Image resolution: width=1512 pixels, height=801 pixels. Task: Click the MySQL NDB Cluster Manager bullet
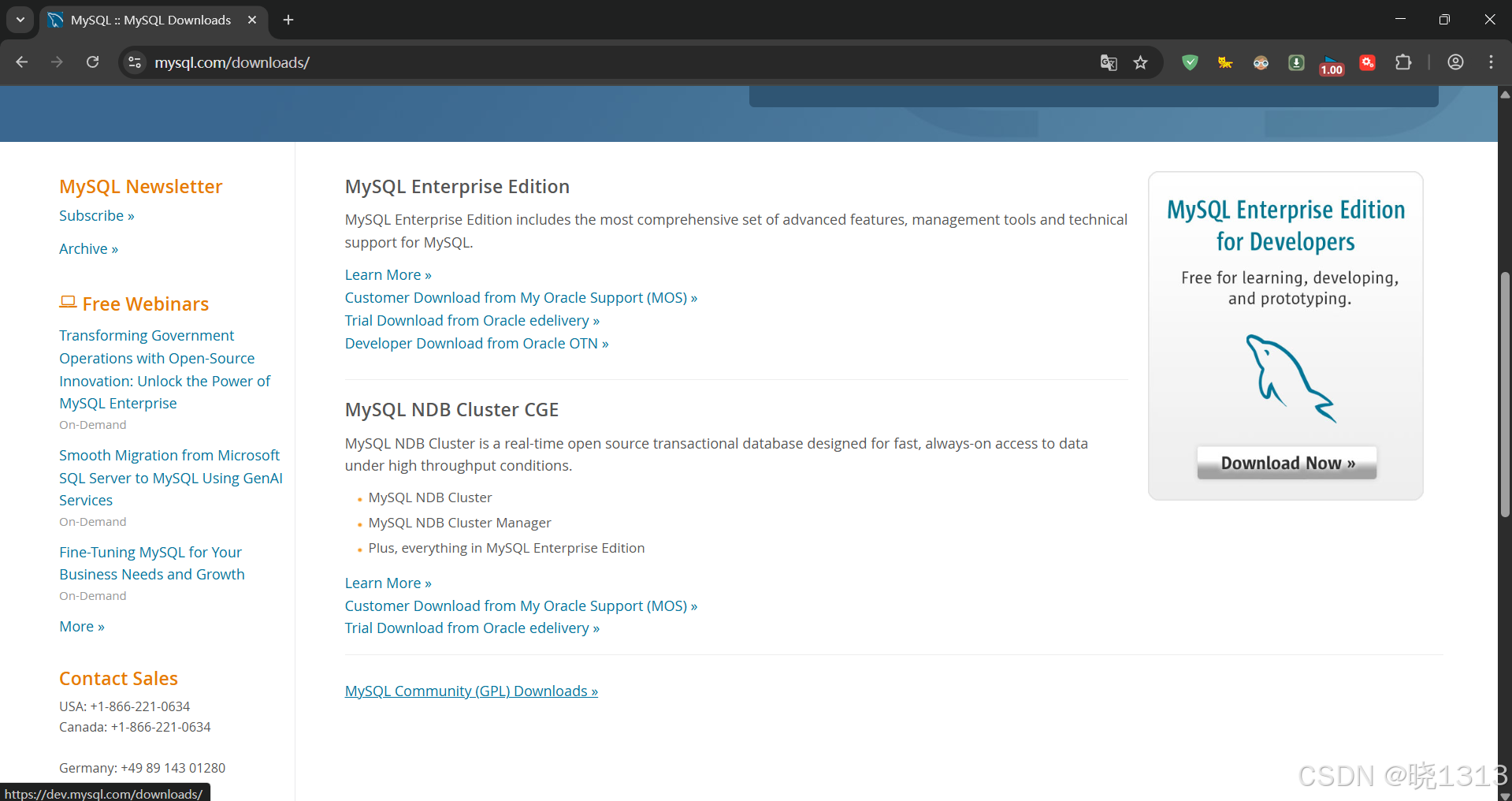pyautogui.click(x=459, y=523)
